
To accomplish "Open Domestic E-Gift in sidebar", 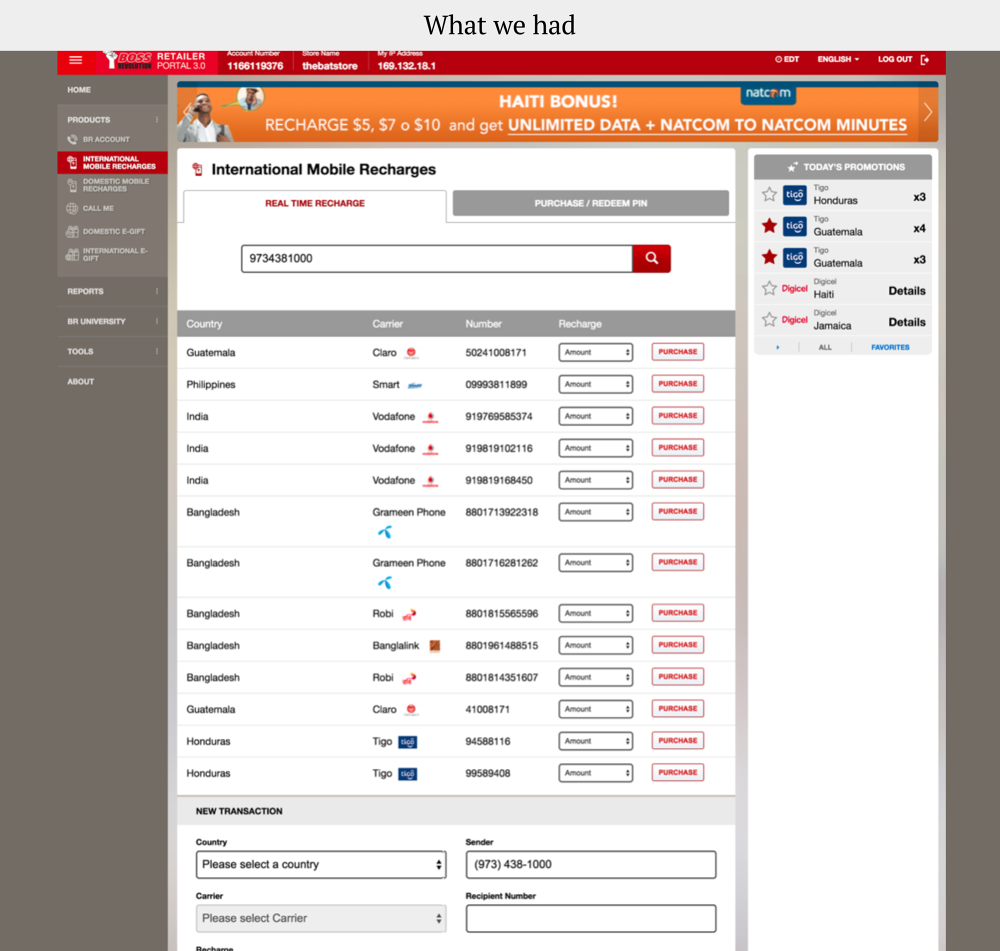I will click(x=113, y=231).
